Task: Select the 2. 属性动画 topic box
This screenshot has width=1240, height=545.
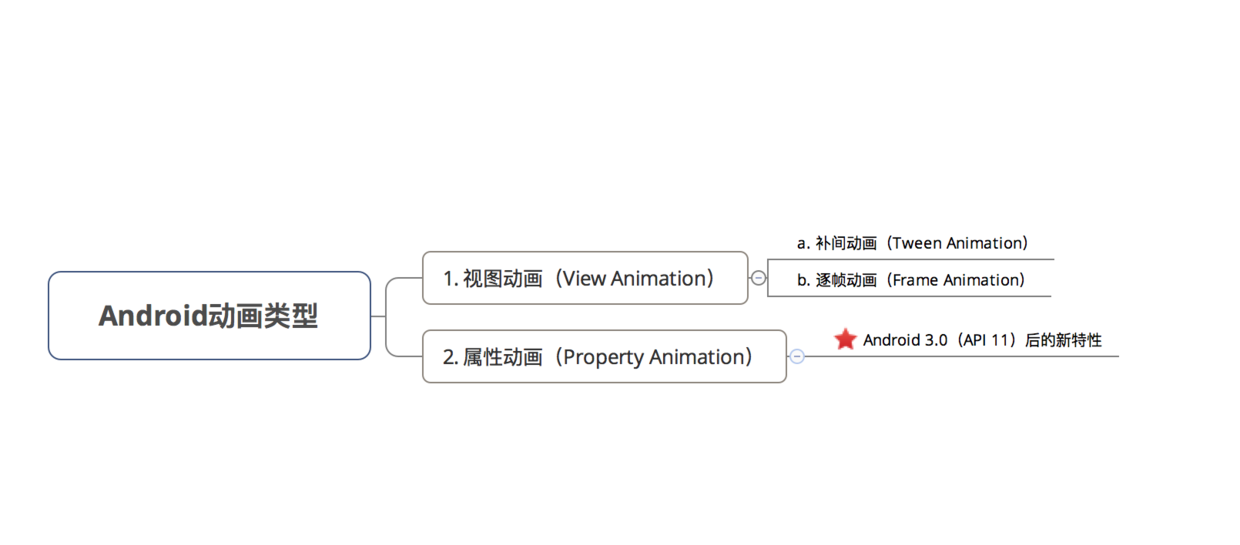Action: click(604, 356)
